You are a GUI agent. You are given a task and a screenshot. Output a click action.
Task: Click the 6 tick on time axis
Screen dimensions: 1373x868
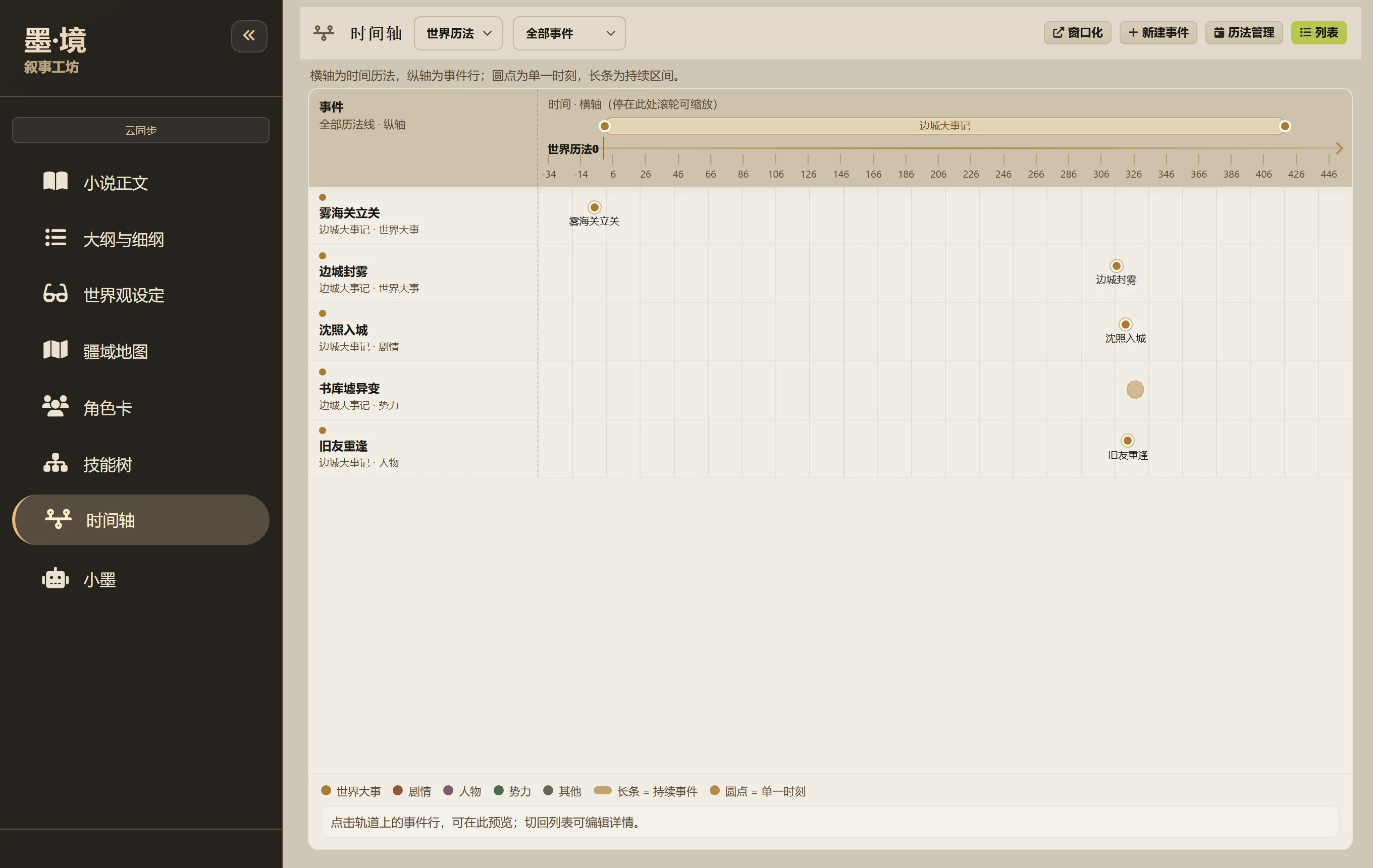pyautogui.click(x=613, y=174)
